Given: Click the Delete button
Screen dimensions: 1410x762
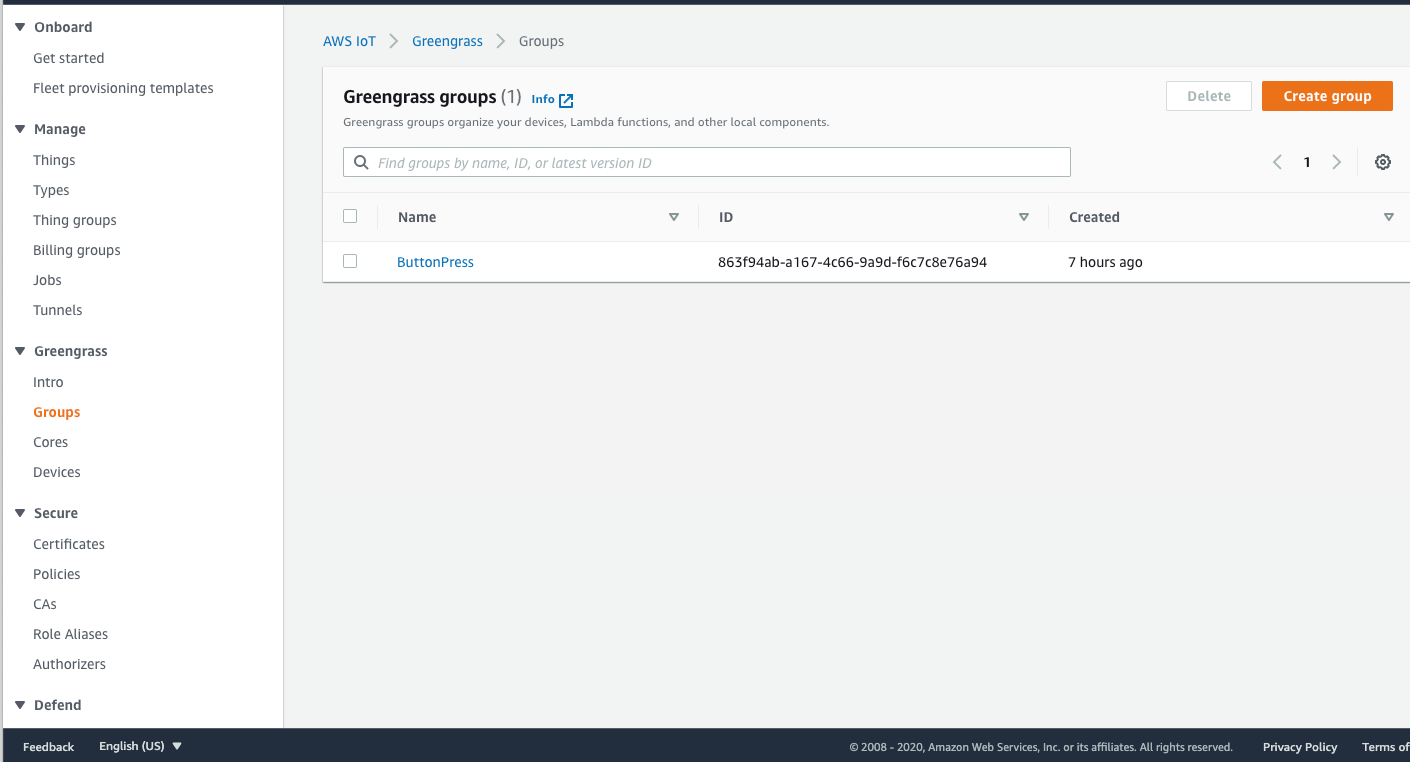Looking at the screenshot, I should click(1208, 95).
